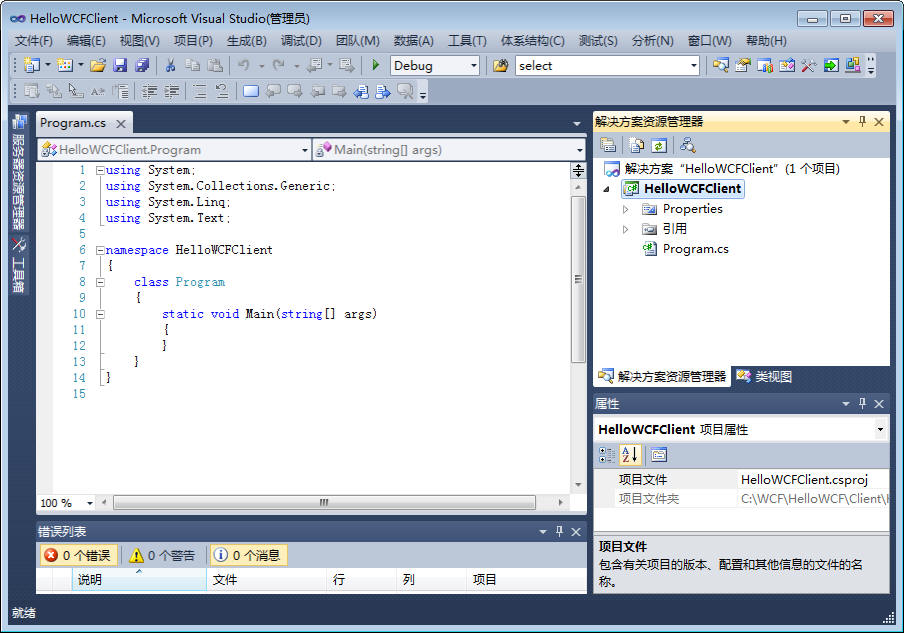
Task: Open the 调试(D) debug menu
Action: tap(301, 41)
